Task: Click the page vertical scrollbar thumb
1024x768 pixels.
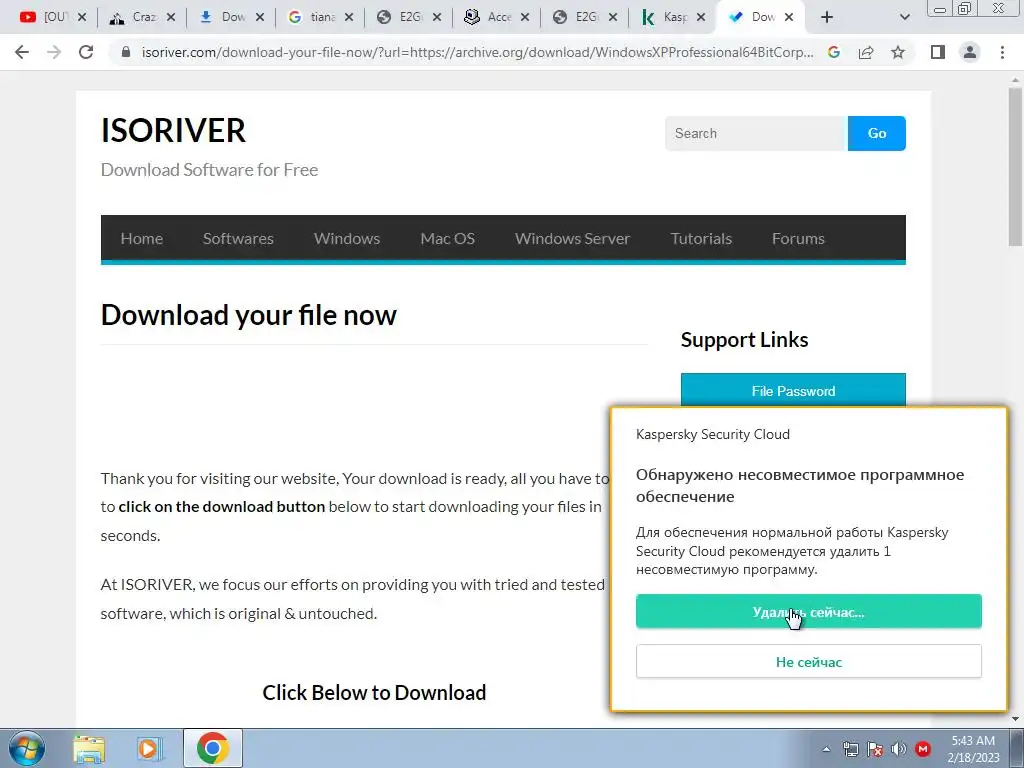Action: click(x=1015, y=166)
